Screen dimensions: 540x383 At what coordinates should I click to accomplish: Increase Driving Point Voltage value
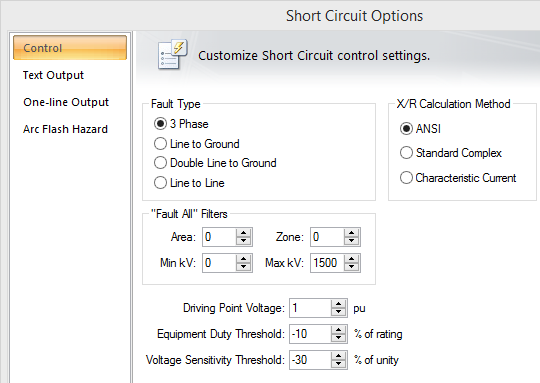(339, 304)
